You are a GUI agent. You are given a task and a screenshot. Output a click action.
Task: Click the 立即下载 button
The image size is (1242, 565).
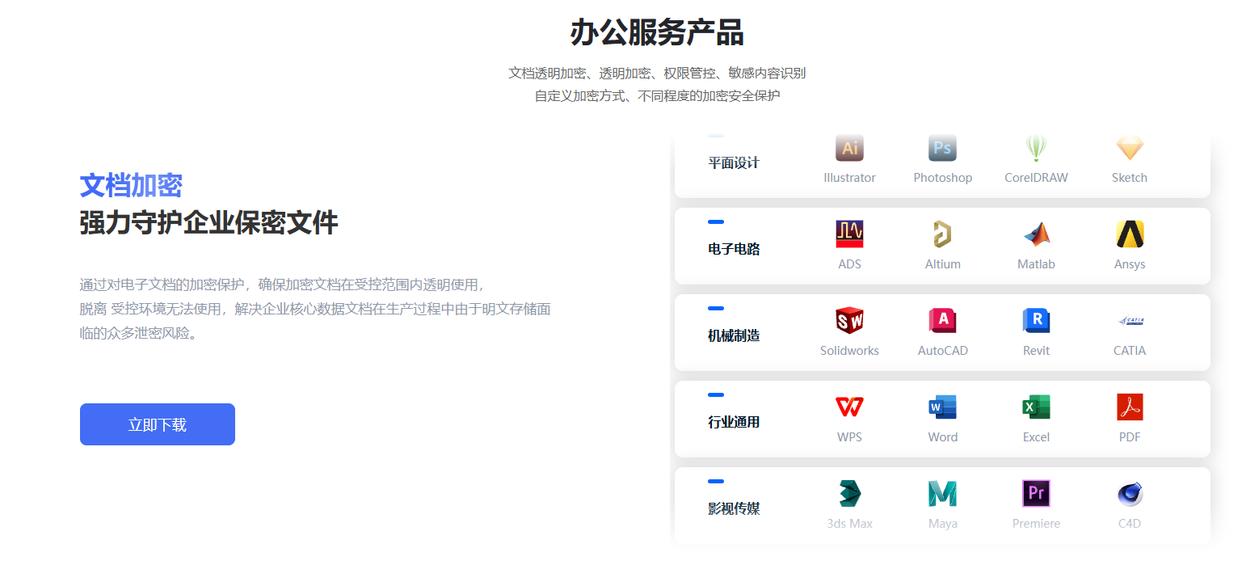click(x=157, y=424)
